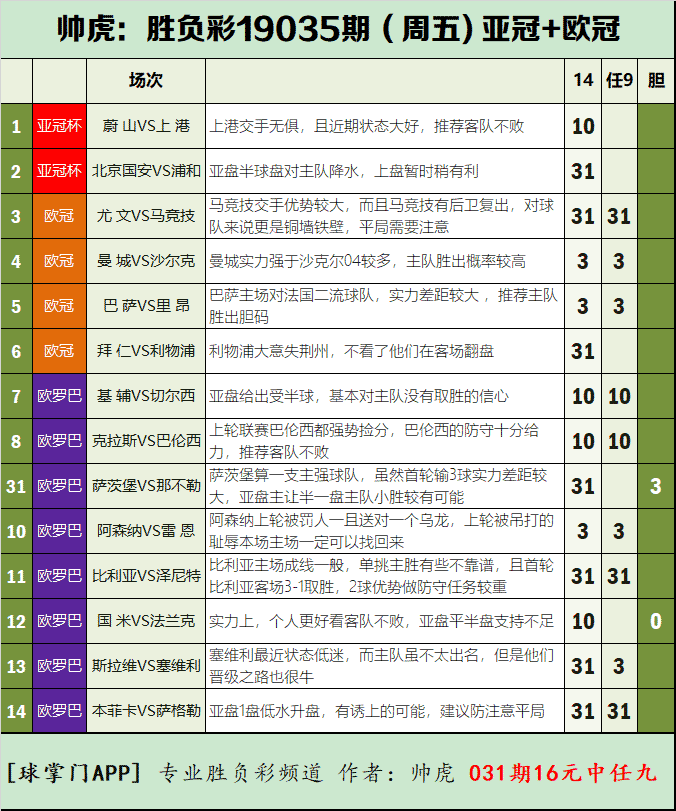
Task: Click match cell '阿森纳VS雷 恩'
Action: coord(146,531)
